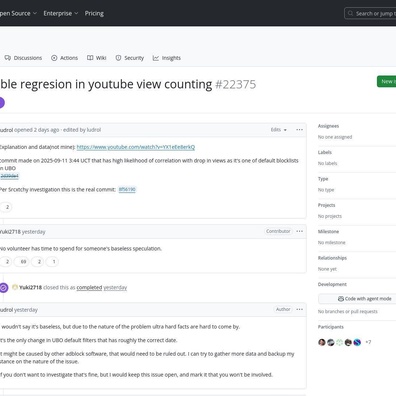Open the Insights tab
The image size is (396, 396).
point(167,58)
